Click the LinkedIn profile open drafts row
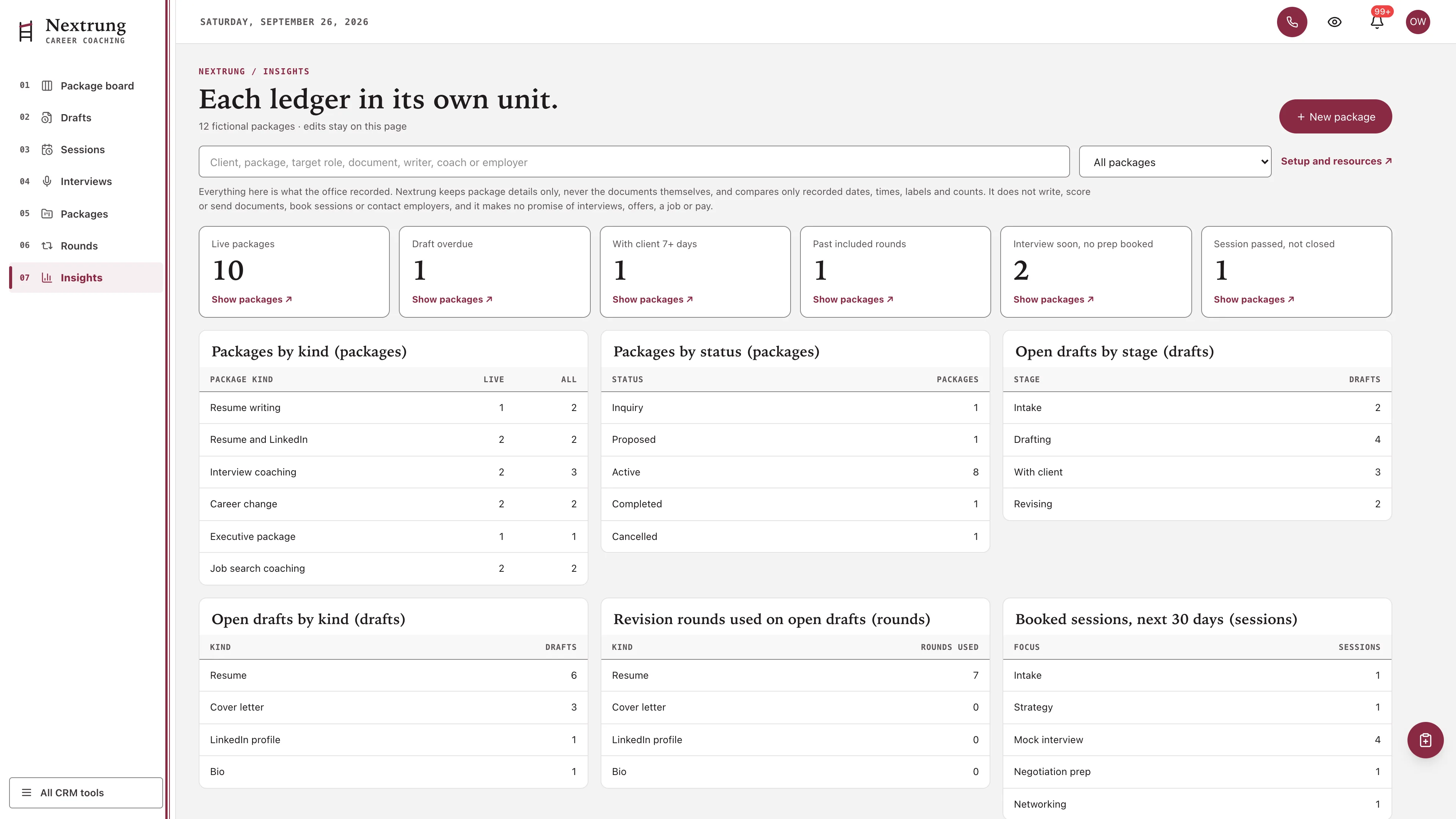 [394, 740]
